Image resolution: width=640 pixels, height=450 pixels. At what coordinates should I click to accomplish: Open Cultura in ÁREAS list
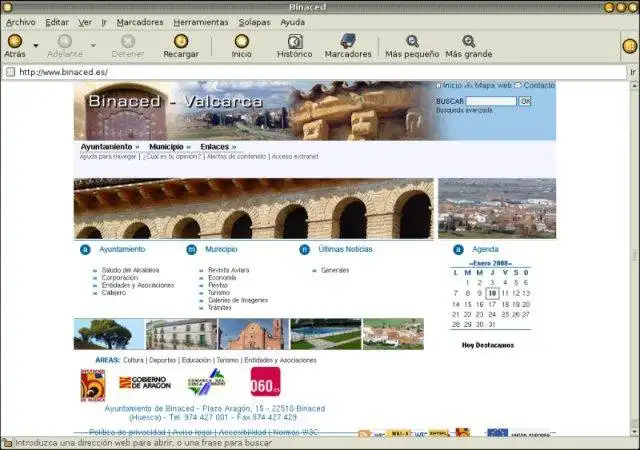point(133,360)
